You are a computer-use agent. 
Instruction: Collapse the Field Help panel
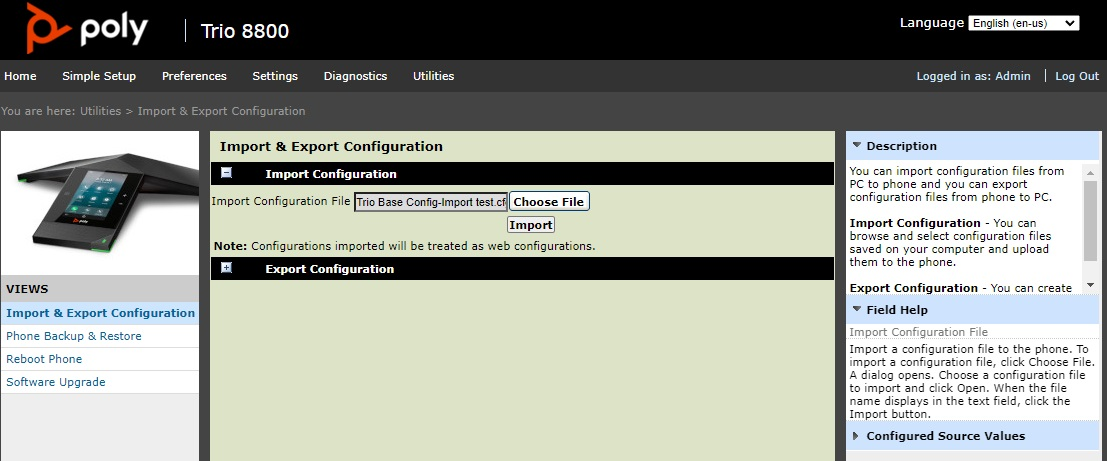857,310
